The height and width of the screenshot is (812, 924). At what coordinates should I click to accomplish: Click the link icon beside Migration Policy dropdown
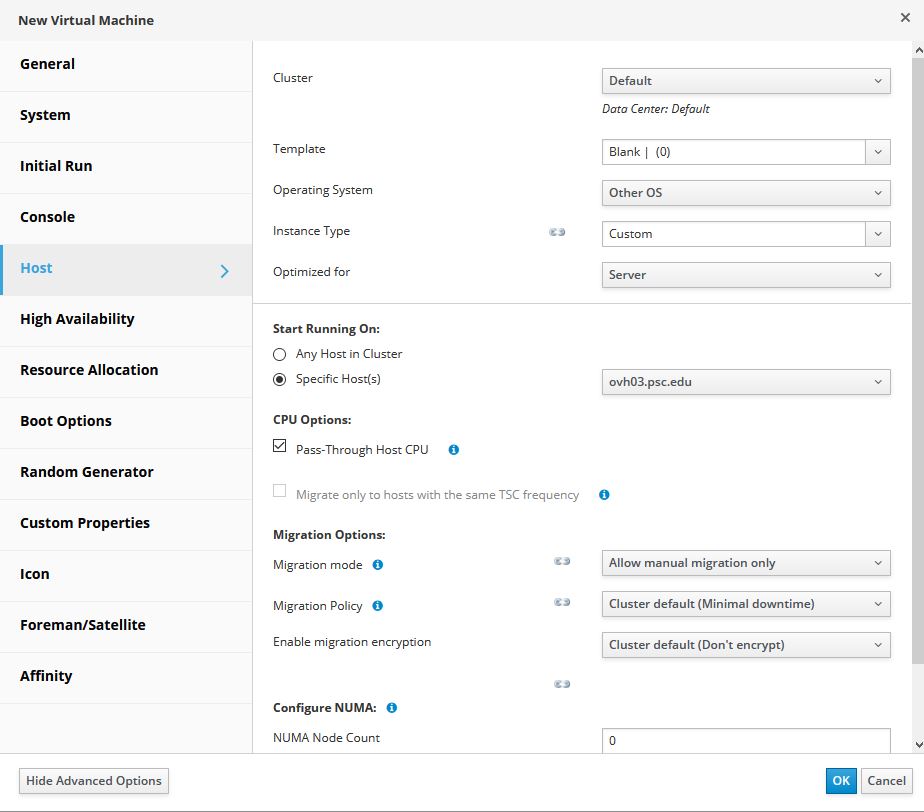[x=562, y=602]
